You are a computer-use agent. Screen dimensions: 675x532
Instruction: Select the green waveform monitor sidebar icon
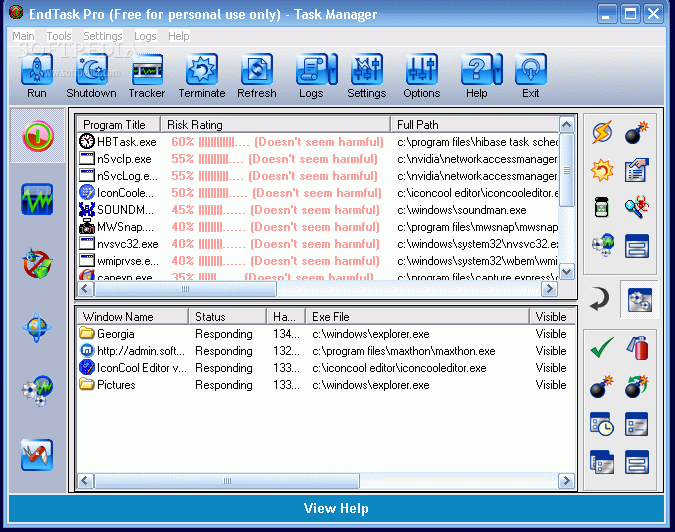point(37,199)
